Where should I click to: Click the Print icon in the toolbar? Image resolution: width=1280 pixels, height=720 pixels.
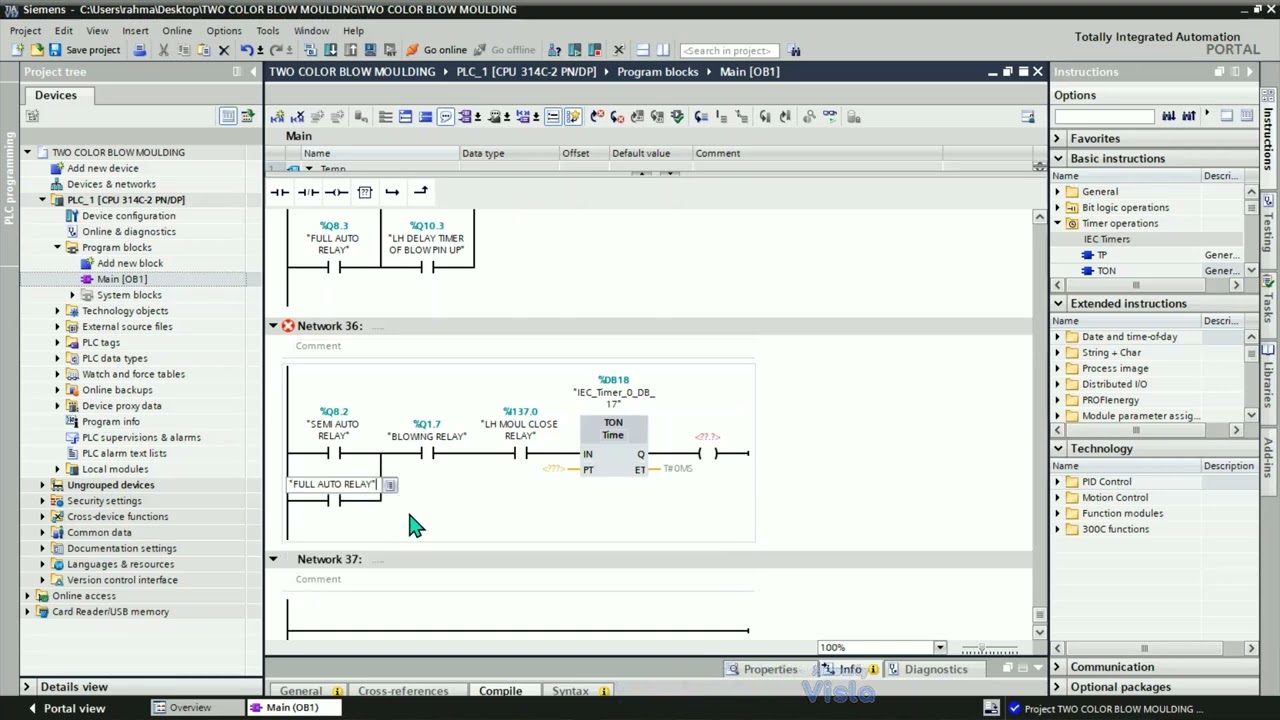(x=140, y=50)
